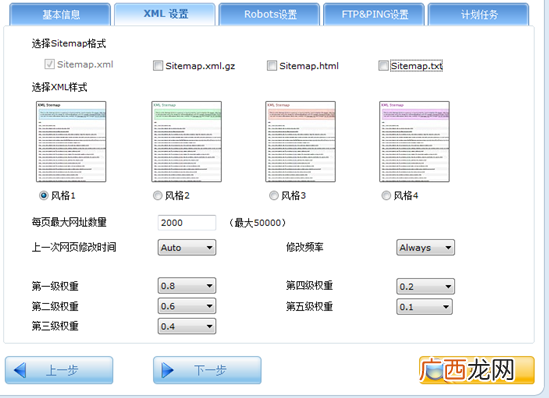Select the 风格4 radio button
The image size is (549, 398).
(x=386, y=195)
